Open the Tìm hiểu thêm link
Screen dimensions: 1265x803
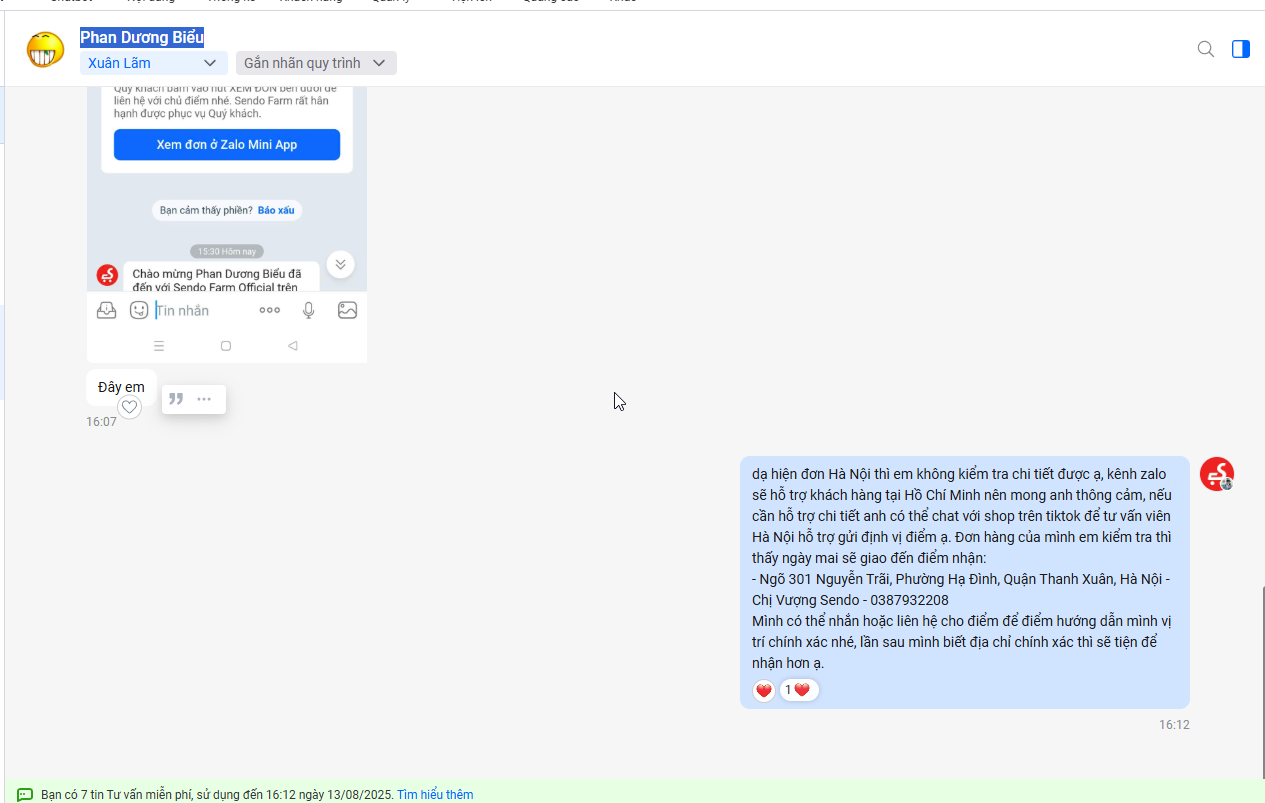click(x=435, y=795)
